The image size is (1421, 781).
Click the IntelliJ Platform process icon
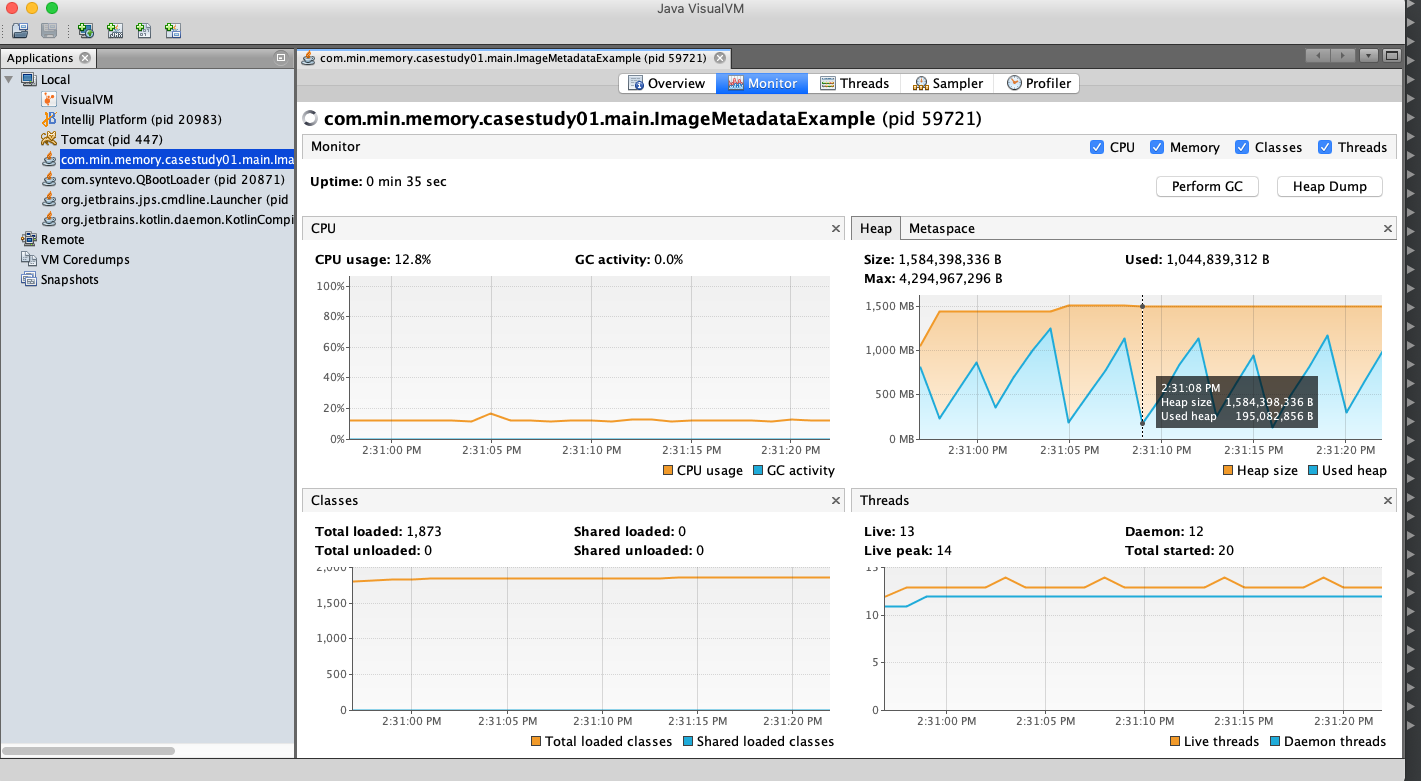[x=48, y=119]
